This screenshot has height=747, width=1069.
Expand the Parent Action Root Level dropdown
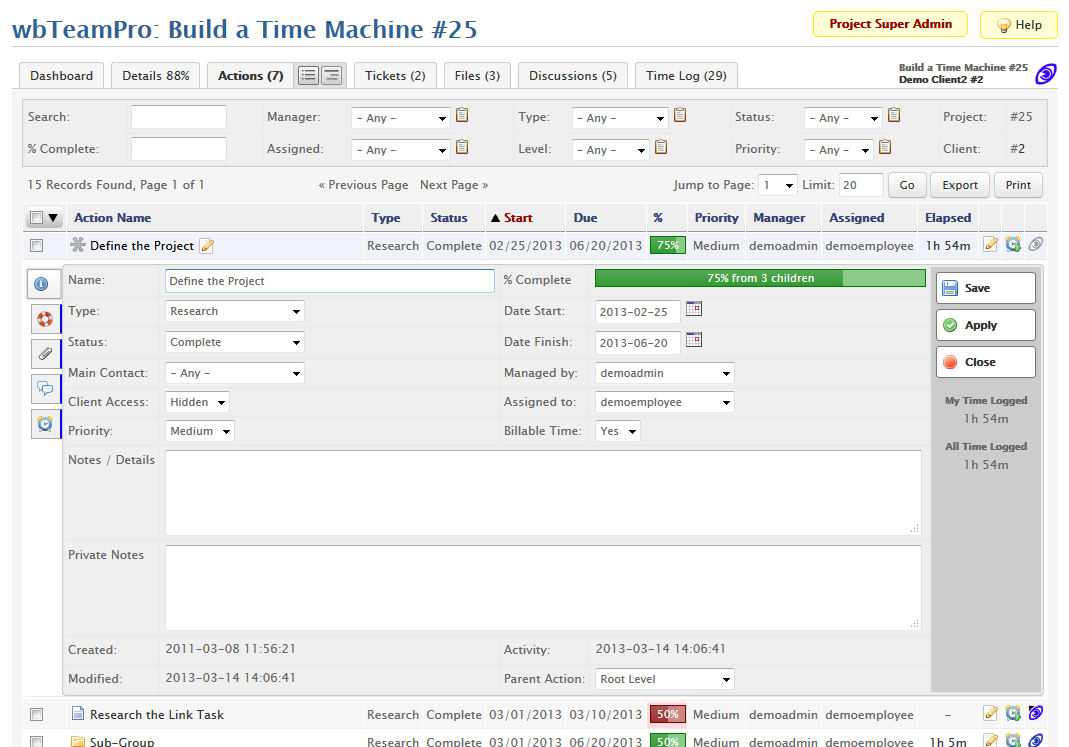(664, 679)
